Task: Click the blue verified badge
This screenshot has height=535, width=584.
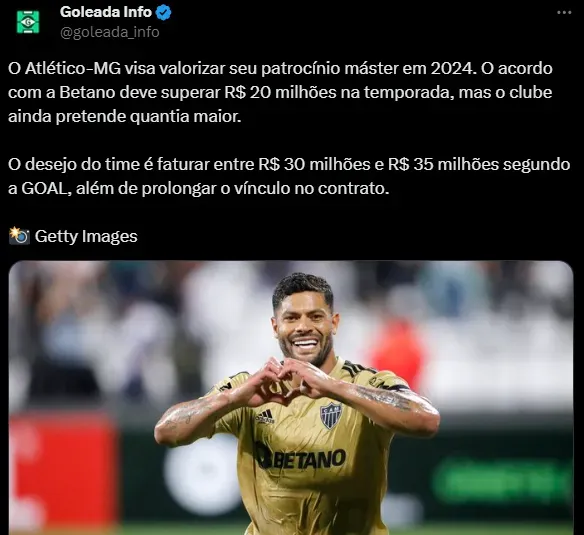Action: 163,13
